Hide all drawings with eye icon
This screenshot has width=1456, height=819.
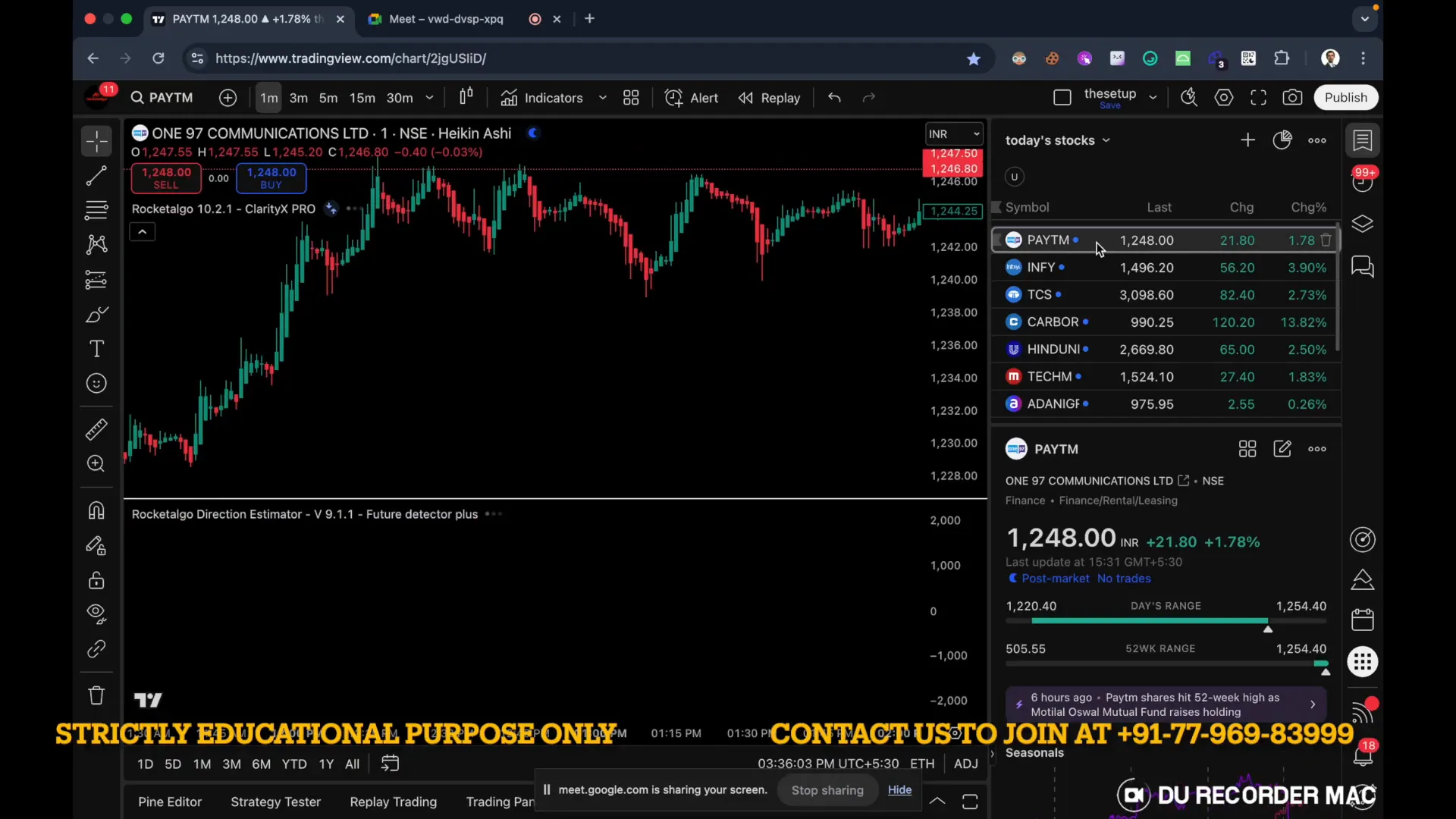[x=96, y=613]
